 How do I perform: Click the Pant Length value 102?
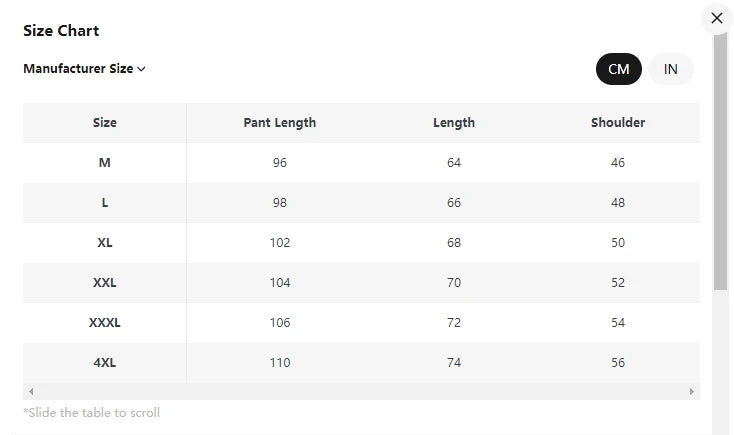click(280, 243)
